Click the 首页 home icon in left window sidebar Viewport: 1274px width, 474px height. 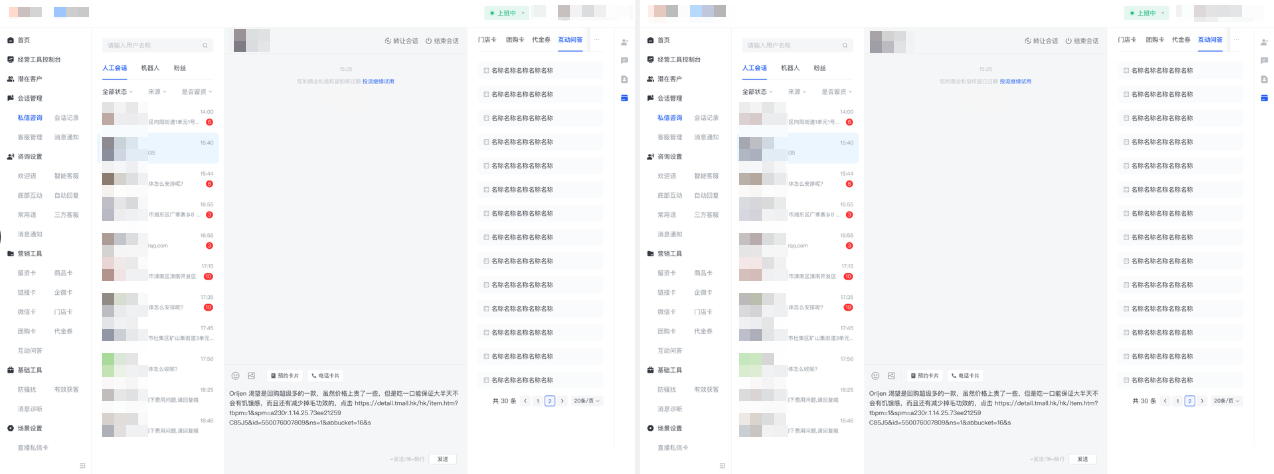[11, 40]
